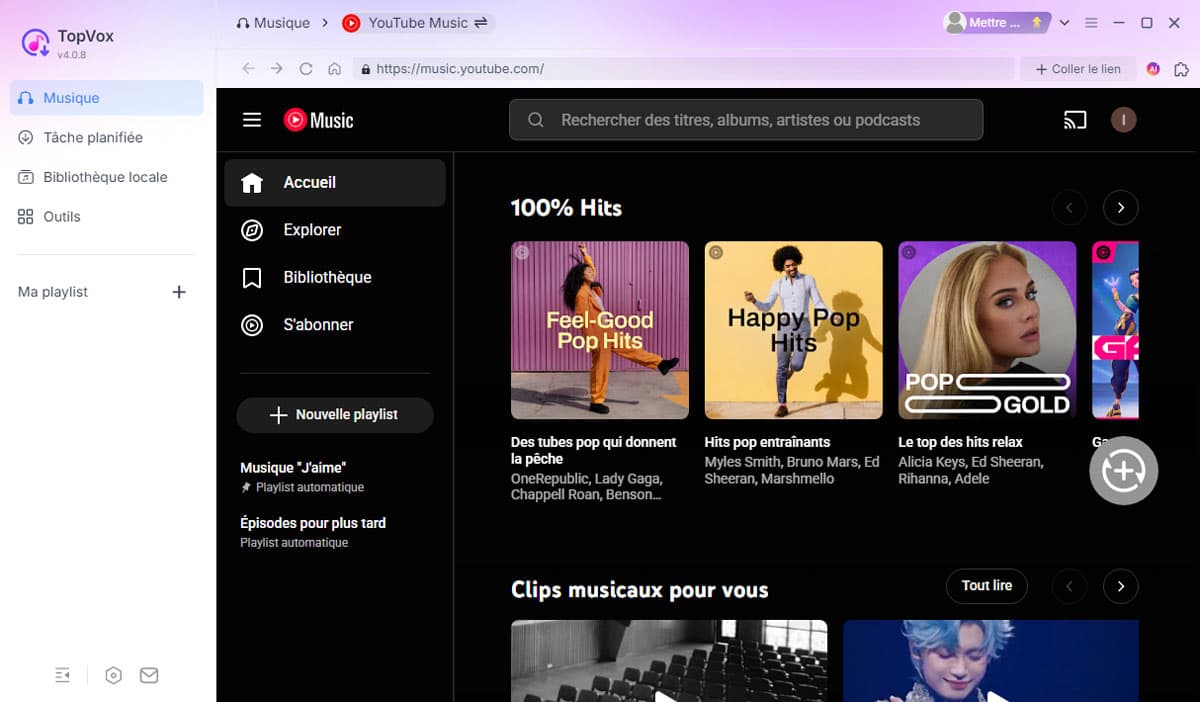Open the cast to device icon

pyautogui.click(x=1075, y=120)
